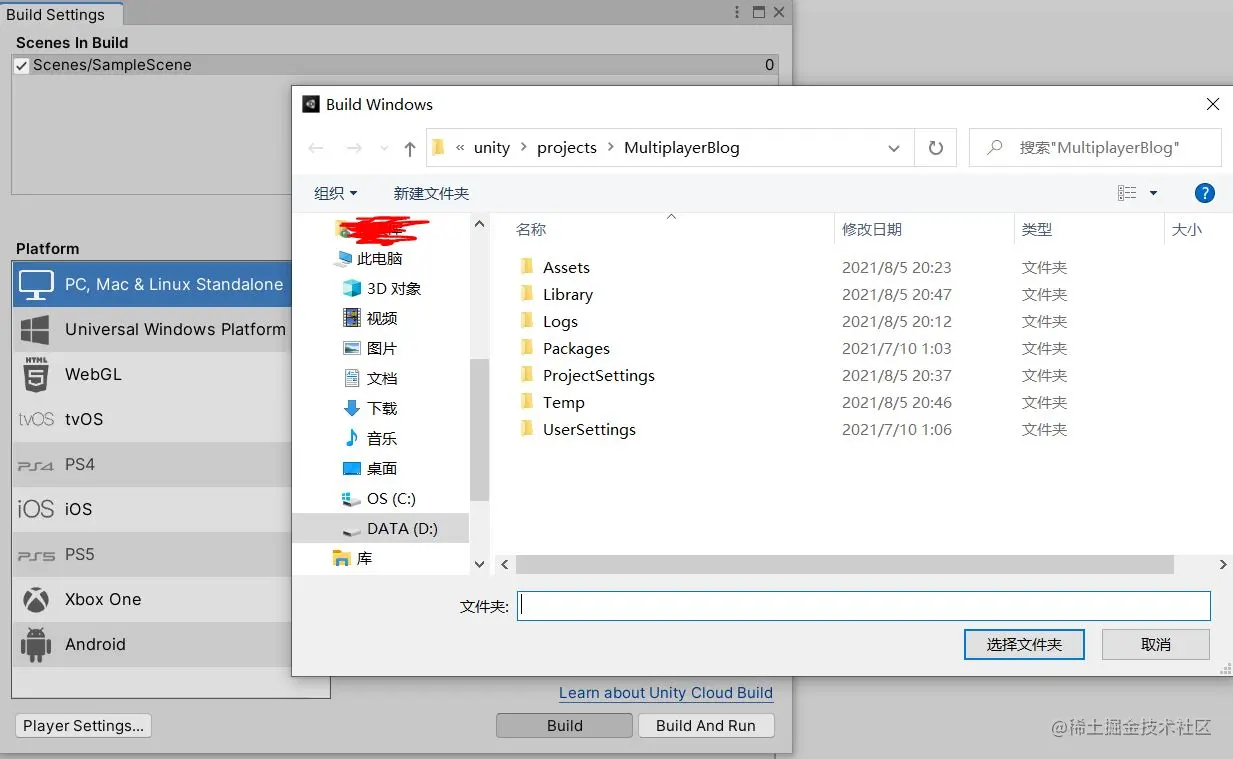This screenshot has height=759, width=1233.
Task: Toggle Scenes/SampleScene checkbox
Action: click(22, 66)
